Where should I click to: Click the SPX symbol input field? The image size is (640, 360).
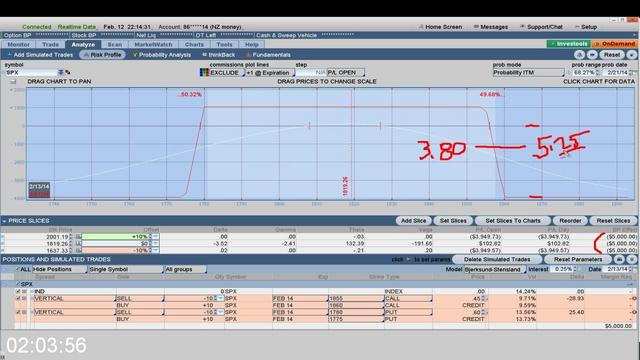click(x=31, y=72)
